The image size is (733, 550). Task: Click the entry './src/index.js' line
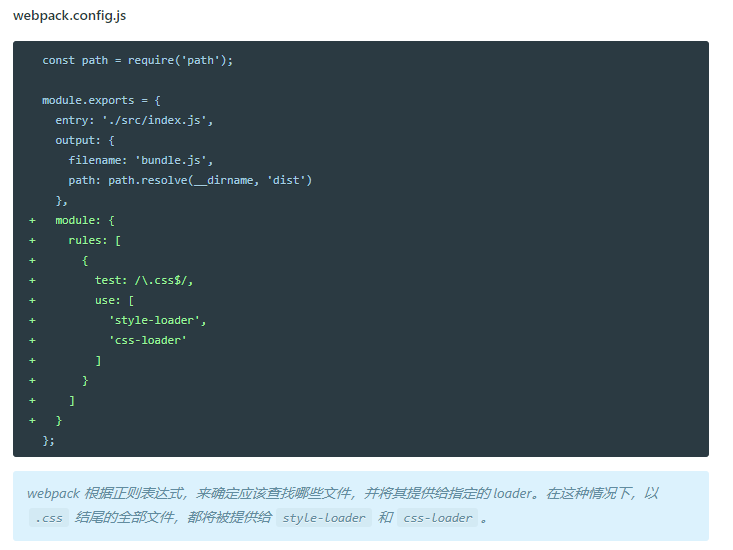click(x=134, y=121)
